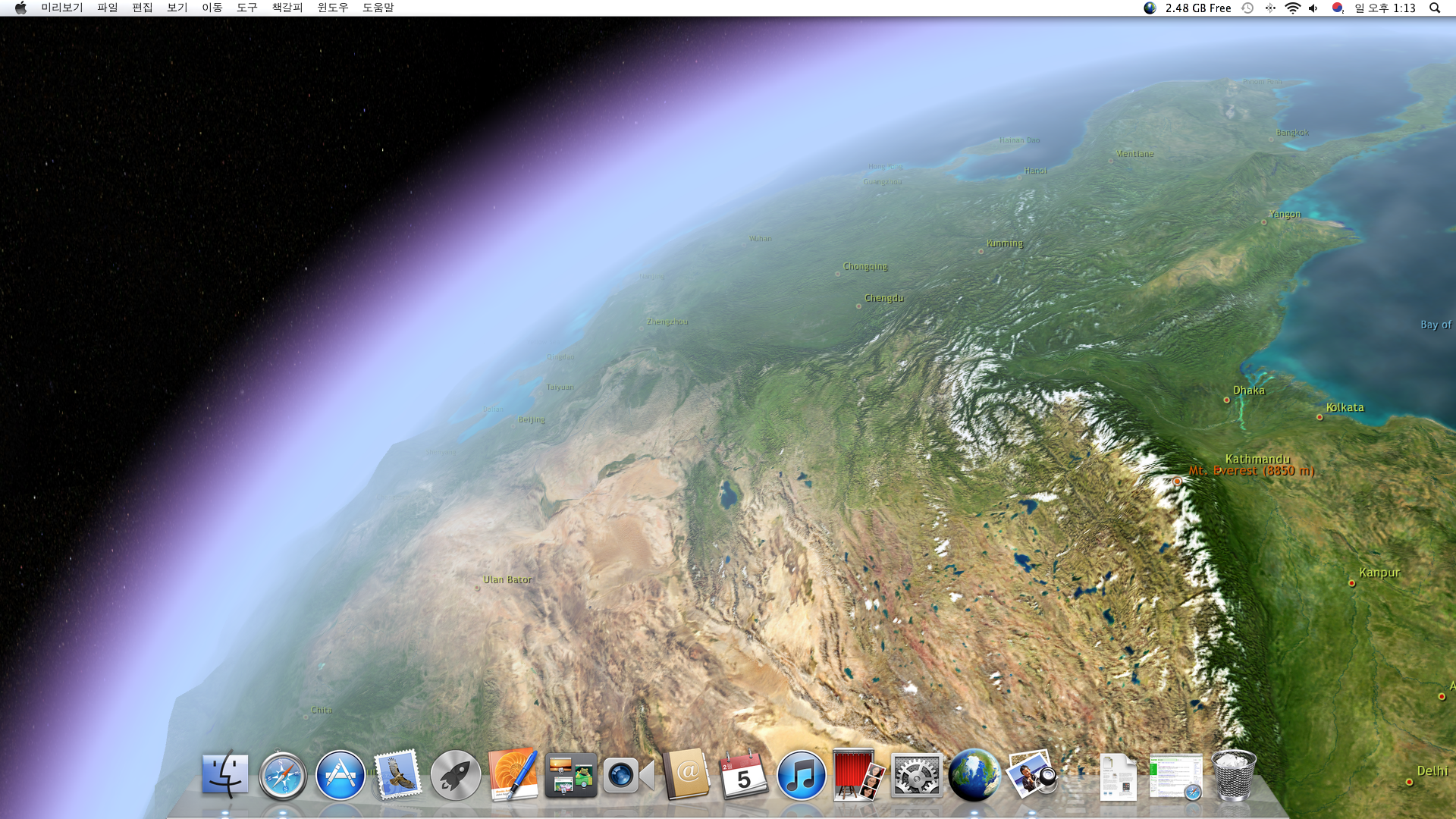Click the 2.48 GB Free memory status
Image resolution: width=1456 pixels, height=819 pixels.
click(x=1198, y=8)
